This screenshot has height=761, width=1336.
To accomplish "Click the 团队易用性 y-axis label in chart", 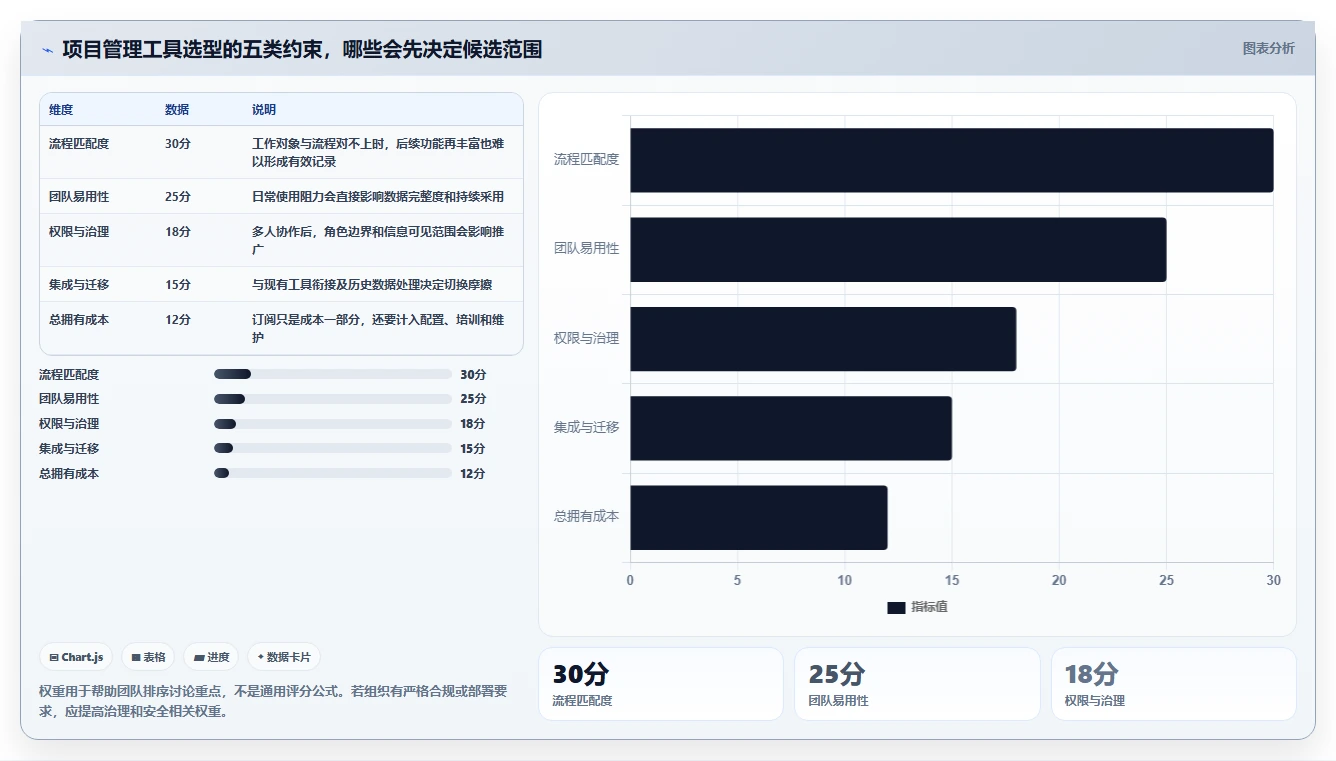I will (587, 248).
